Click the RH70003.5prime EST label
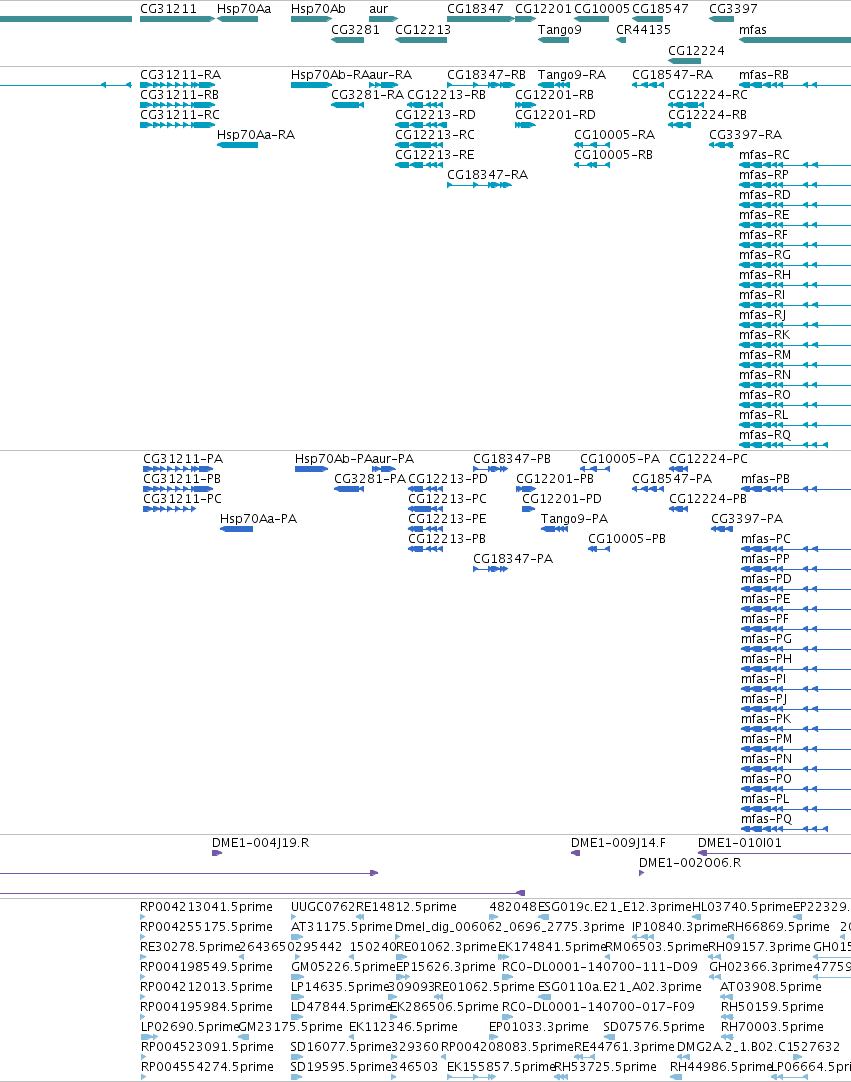The width and height of the screenshot is (851, 1082). 772,1027
